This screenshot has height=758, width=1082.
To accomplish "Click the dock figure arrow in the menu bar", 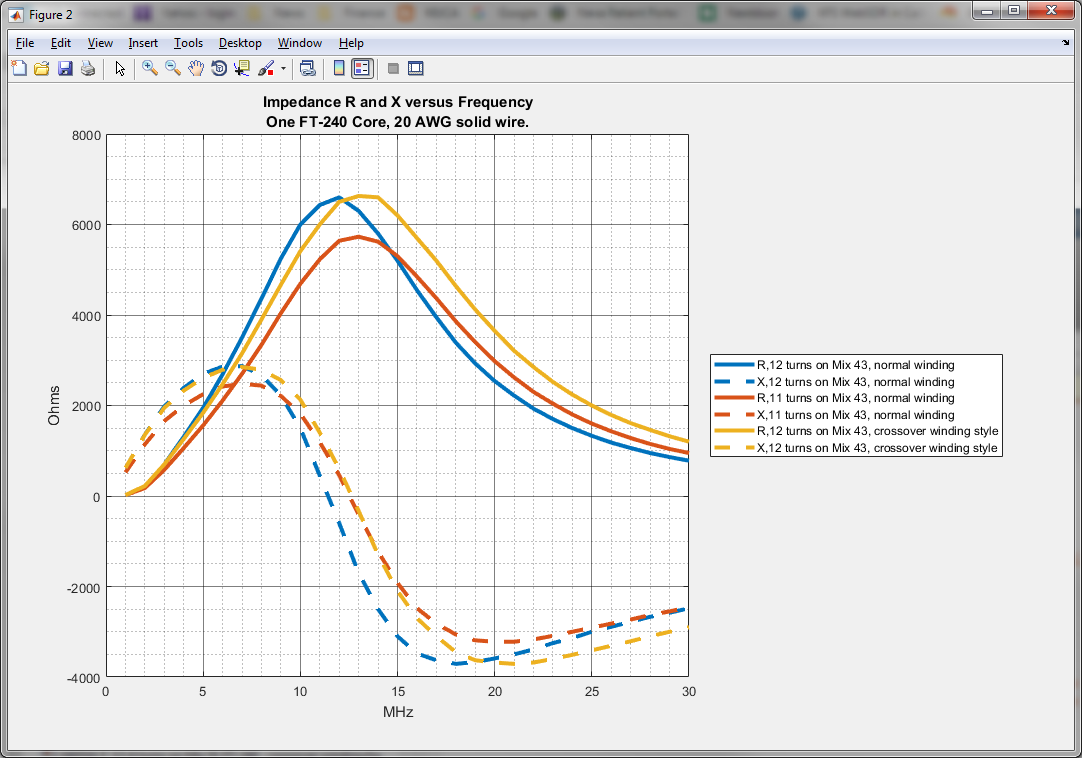I will [1065, 43].
